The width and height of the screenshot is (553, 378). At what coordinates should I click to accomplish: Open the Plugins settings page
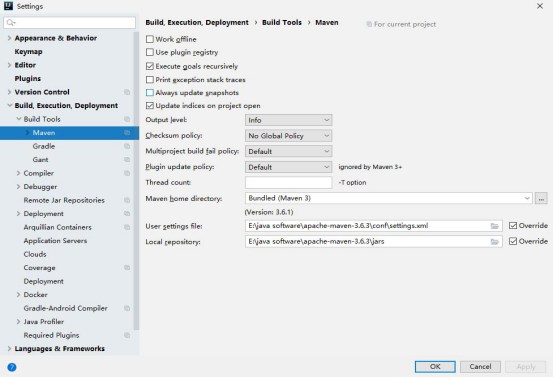click(x=28, y=78)
